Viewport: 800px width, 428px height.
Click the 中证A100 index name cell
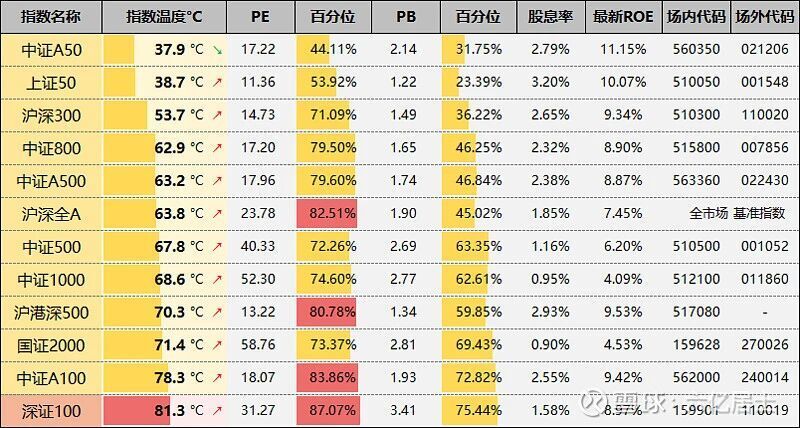[x=51, y=378]
